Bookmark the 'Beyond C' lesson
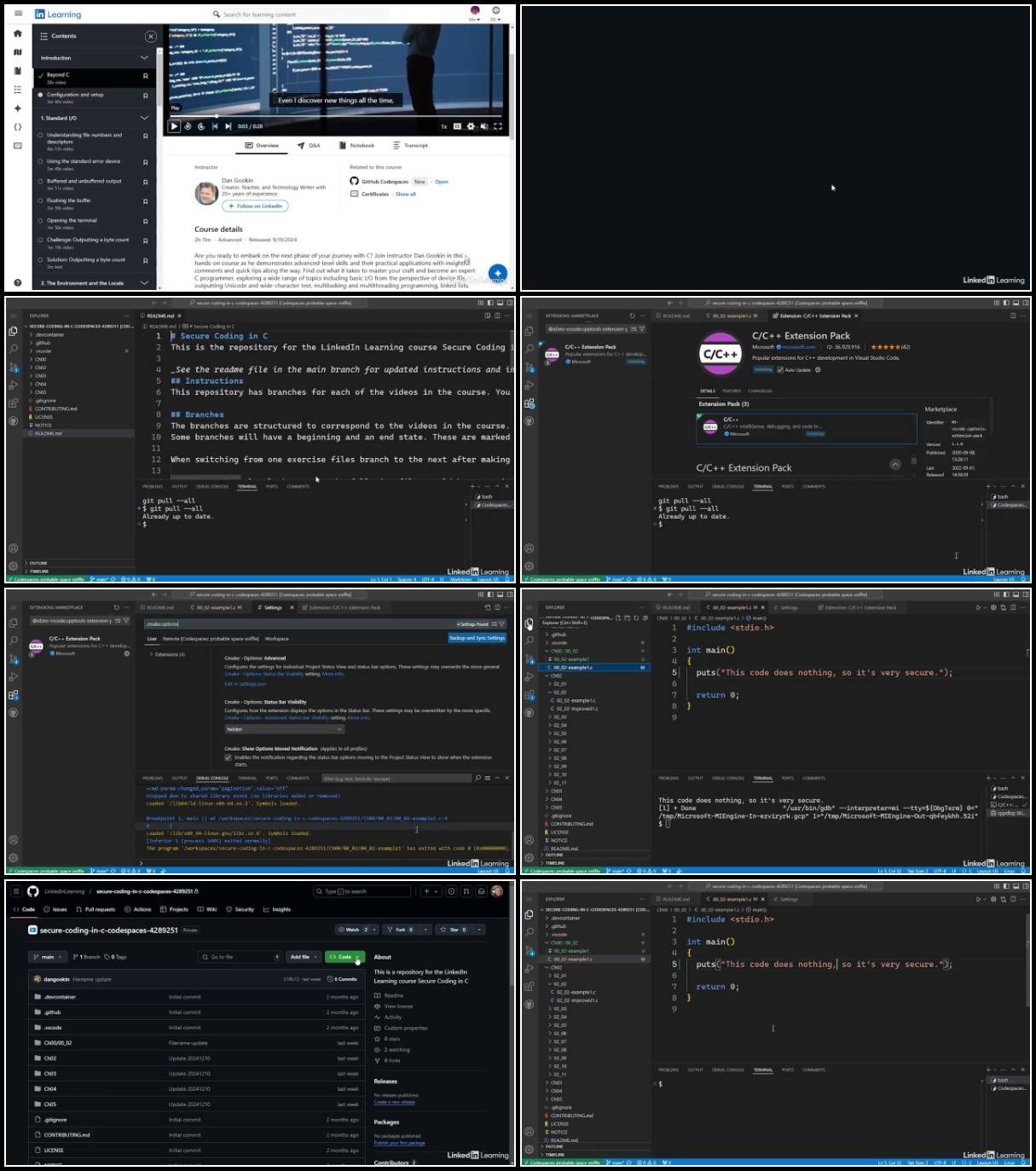 coord(145,76)
